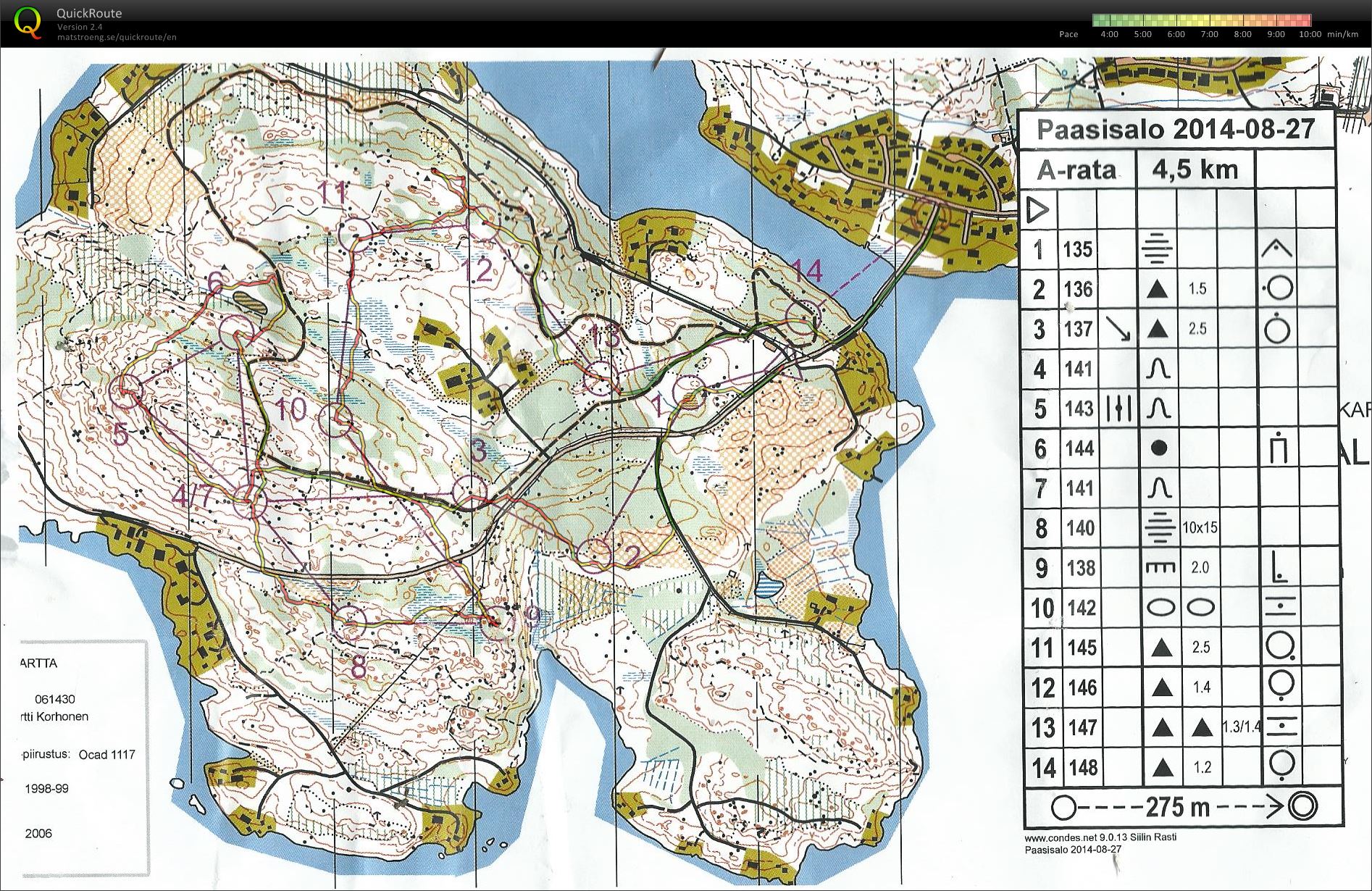
Task: Click the start triangle in the control sheet
Action: (1038, 211)
